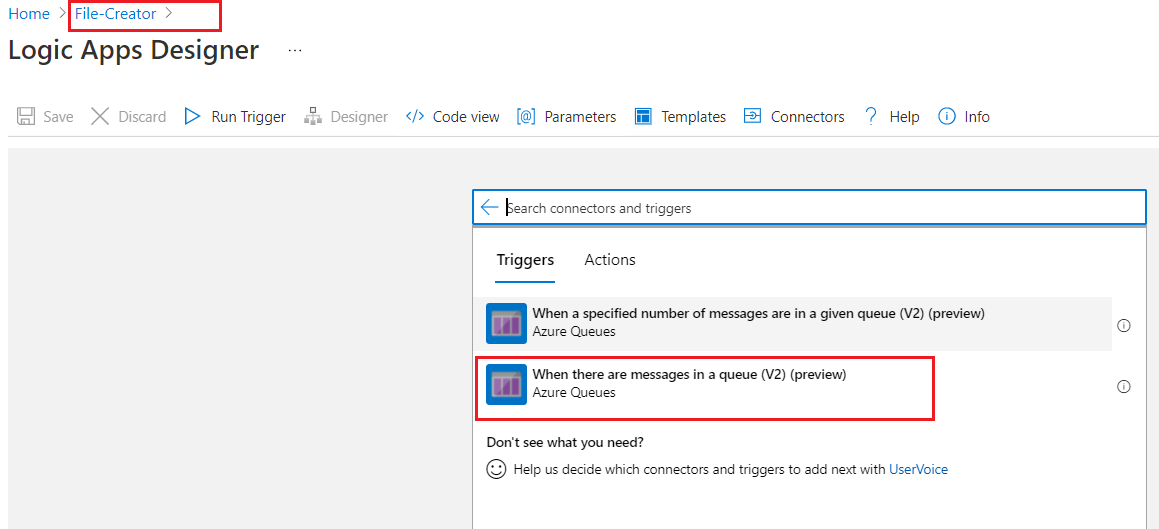Start the workflow with Run Trigger label

click(x=248, y=117)
